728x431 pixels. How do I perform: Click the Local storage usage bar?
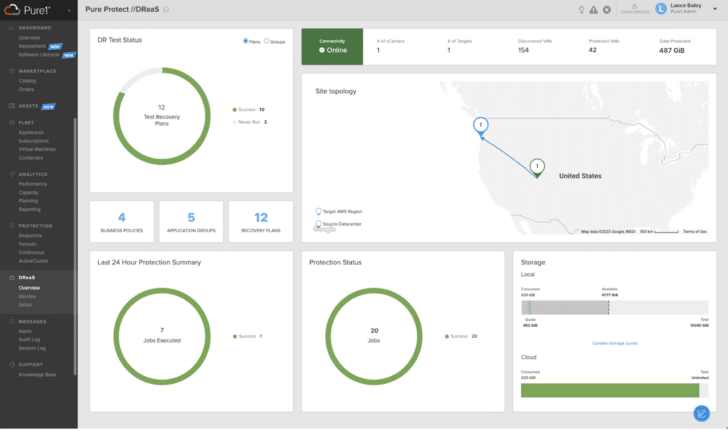tap(615, 307)
